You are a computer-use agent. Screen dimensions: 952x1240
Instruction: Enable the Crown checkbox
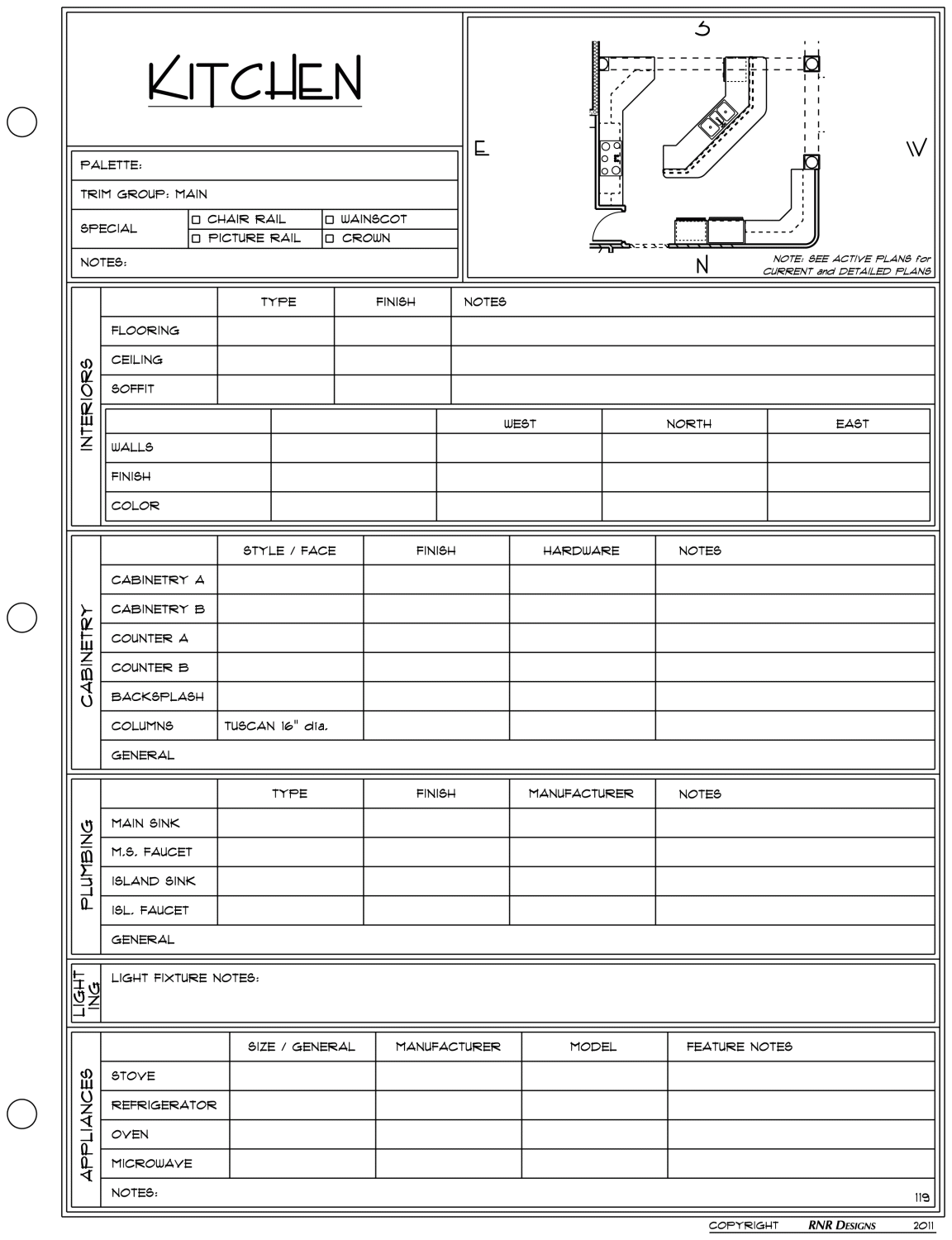330,239
